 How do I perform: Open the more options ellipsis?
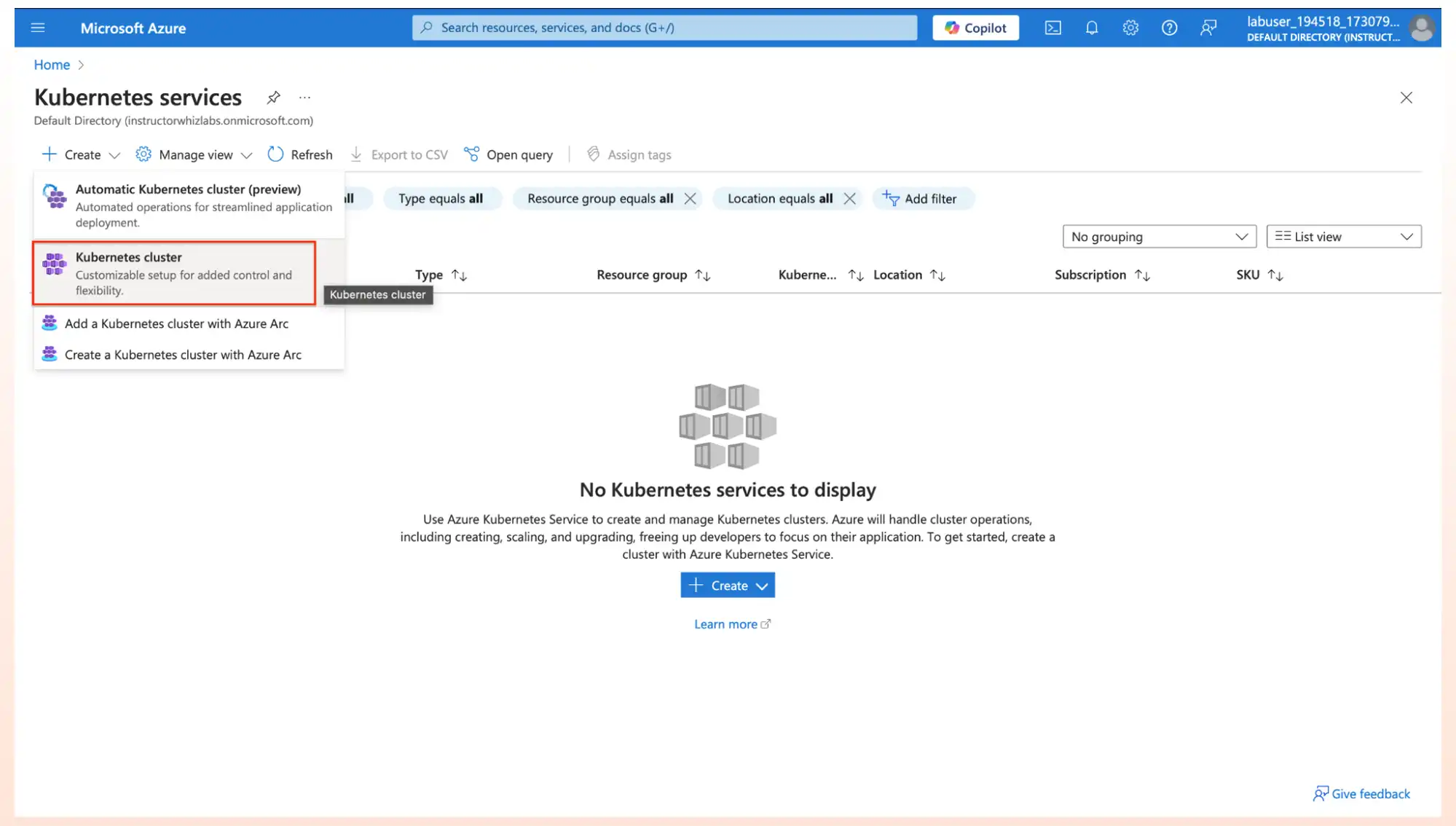coord(304,97)
